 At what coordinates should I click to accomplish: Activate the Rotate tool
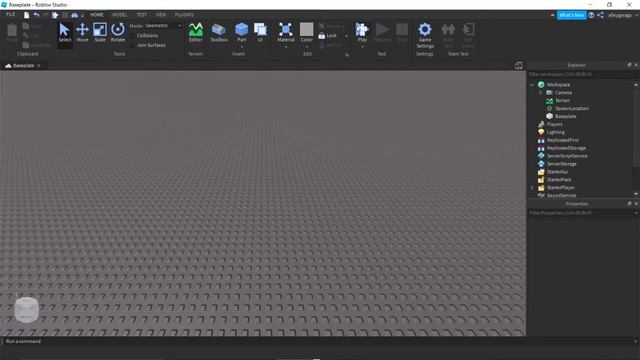click(x=118, y=33)
